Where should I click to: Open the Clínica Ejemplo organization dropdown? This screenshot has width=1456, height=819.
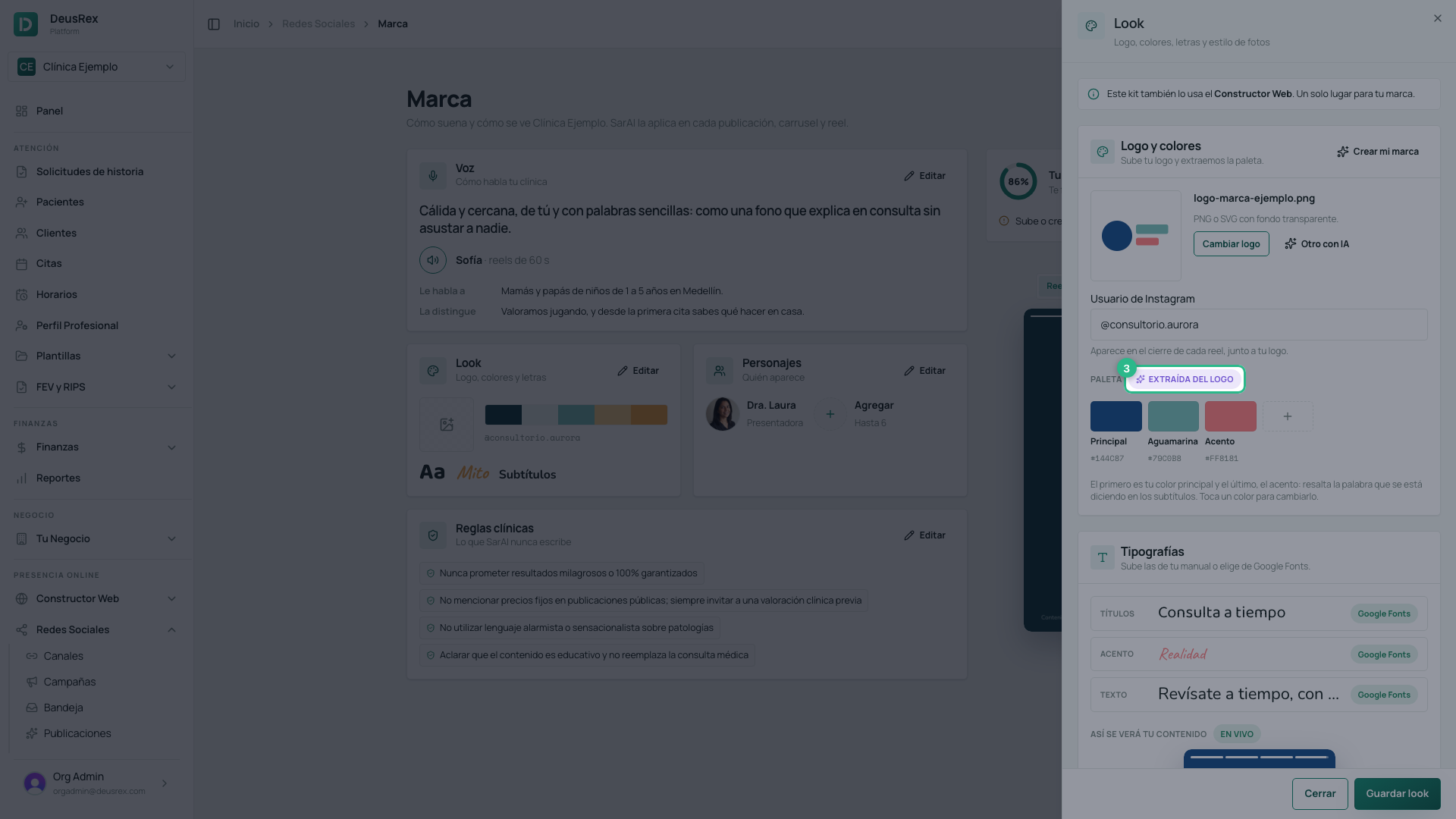click(x=96, y=67)
